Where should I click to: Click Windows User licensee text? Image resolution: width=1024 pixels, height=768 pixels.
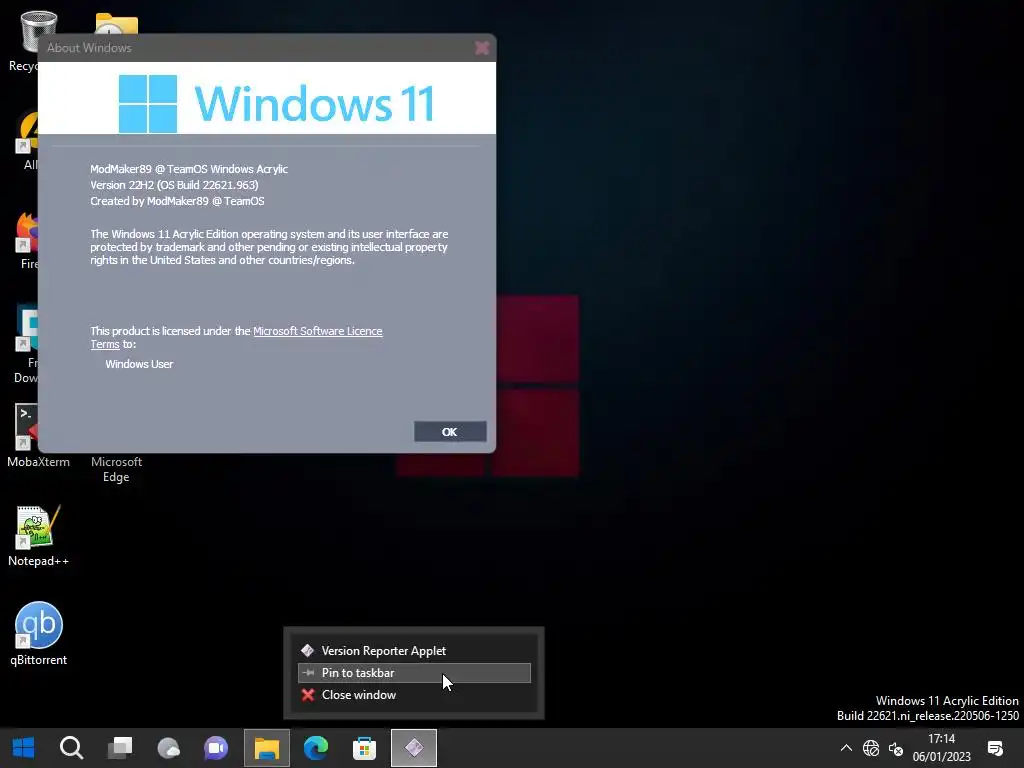[x=139, y=364]
